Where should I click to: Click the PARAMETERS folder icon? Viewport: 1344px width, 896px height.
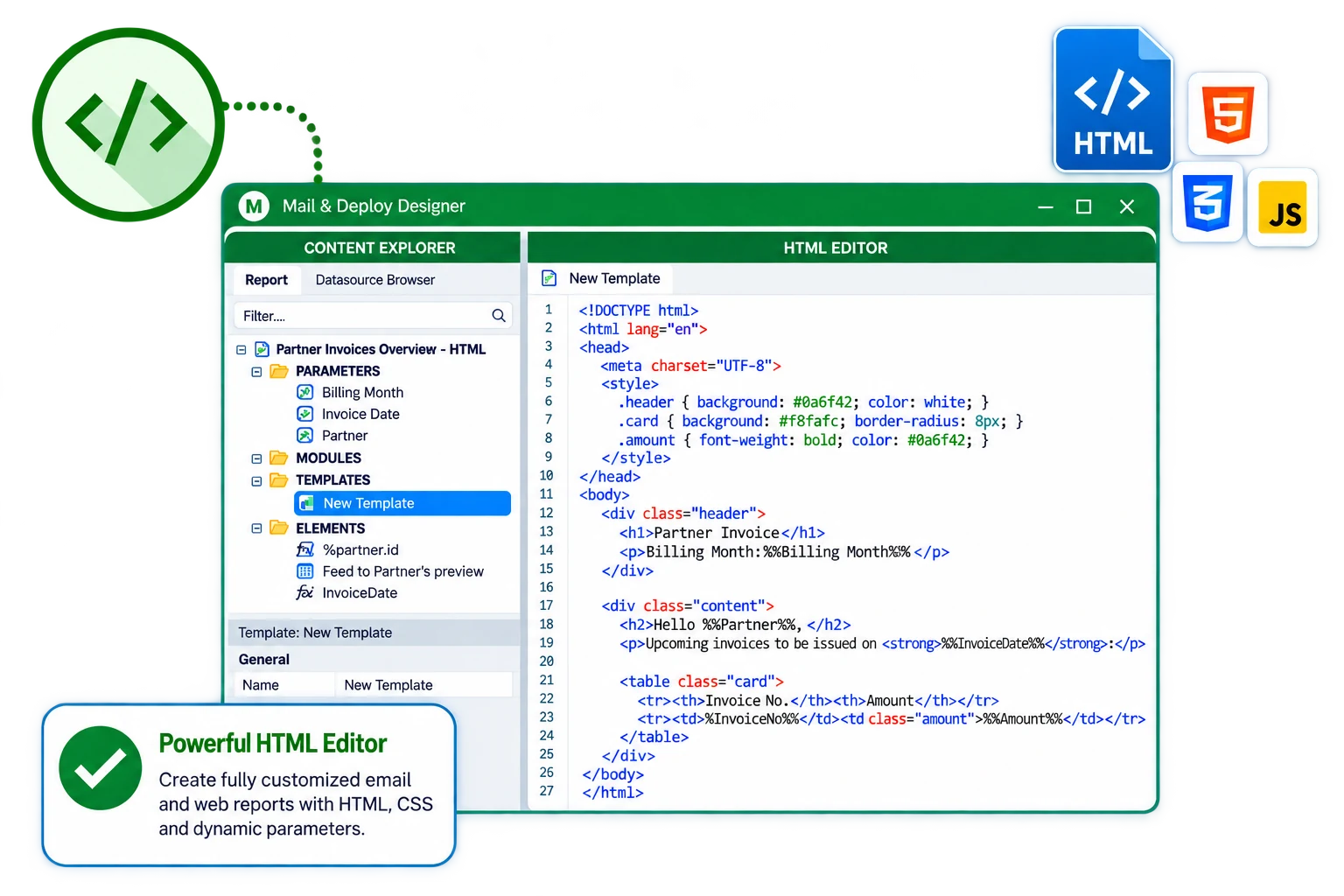279,371
